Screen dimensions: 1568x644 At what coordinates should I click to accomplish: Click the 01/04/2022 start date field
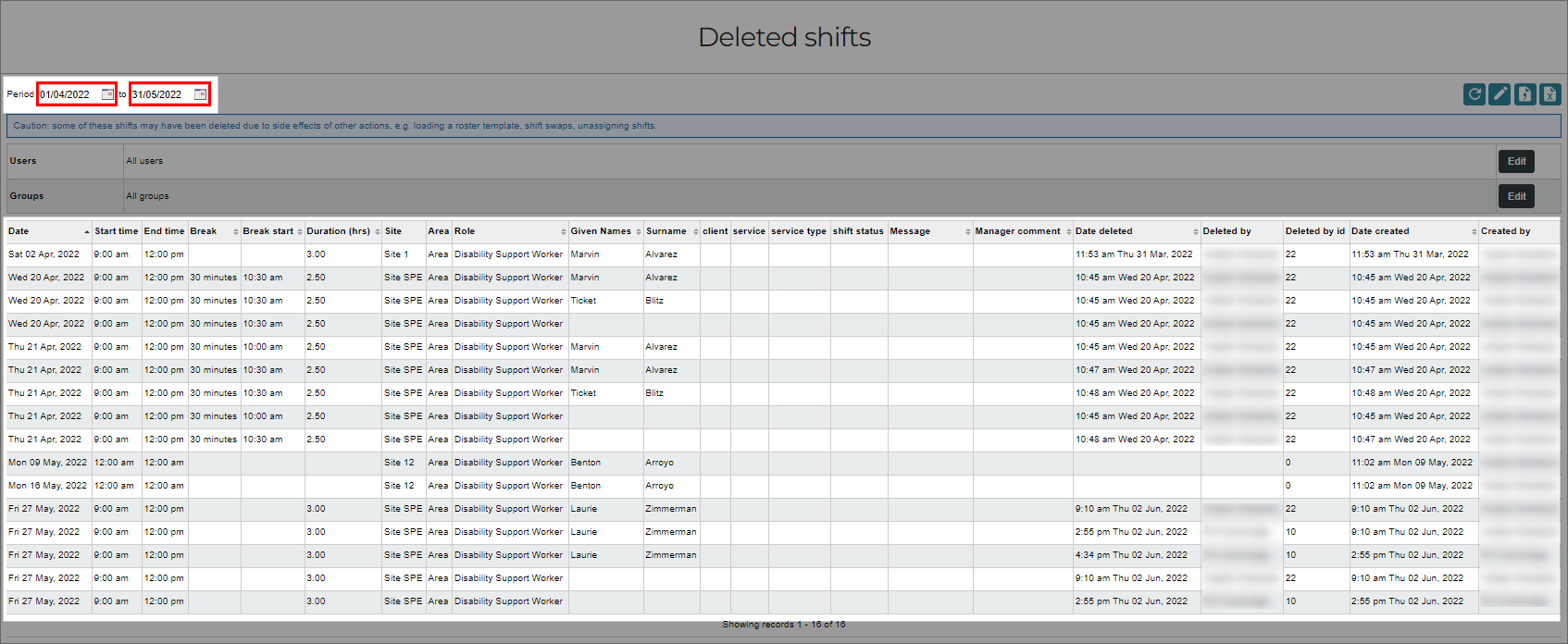point(69,94)
